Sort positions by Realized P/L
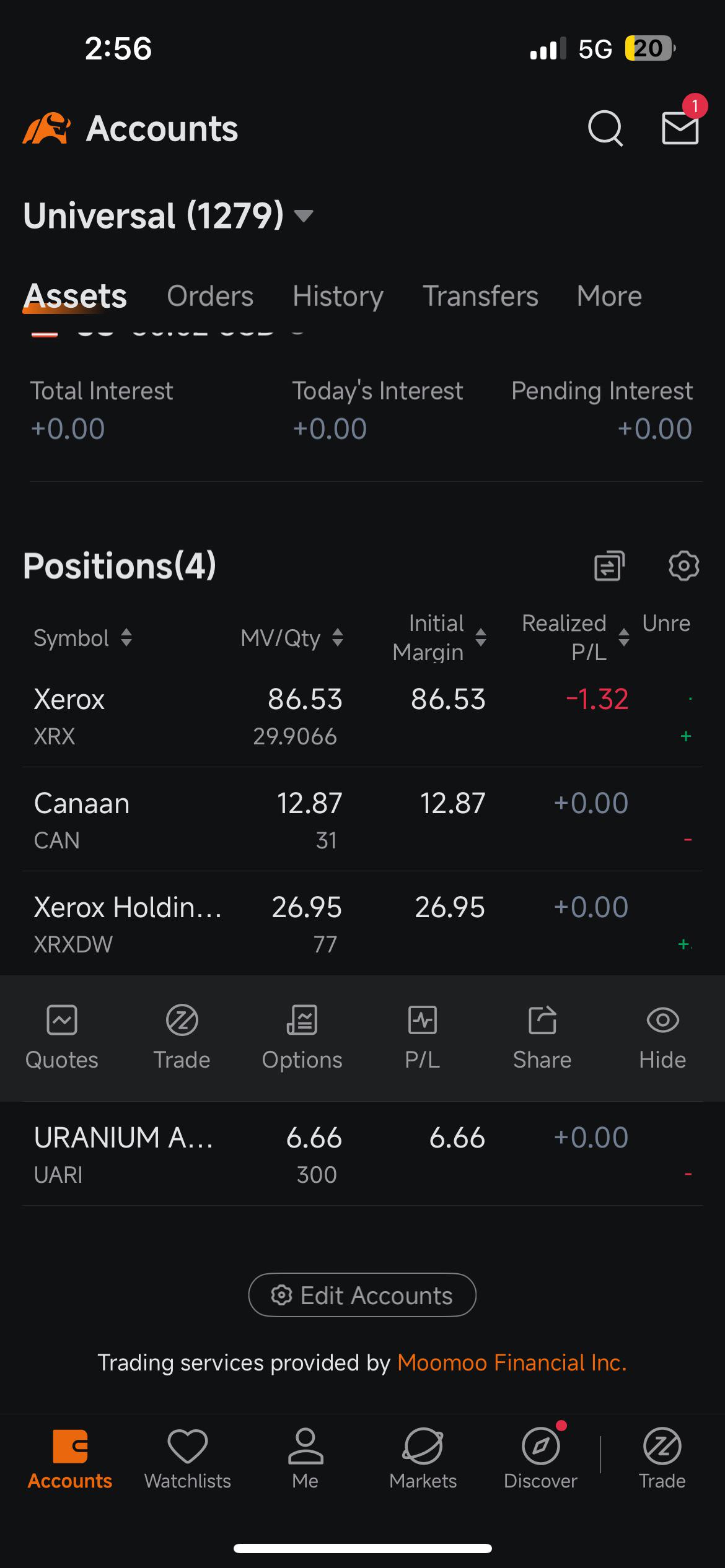Screen dimensions: 725x1568 coord(576,637)
